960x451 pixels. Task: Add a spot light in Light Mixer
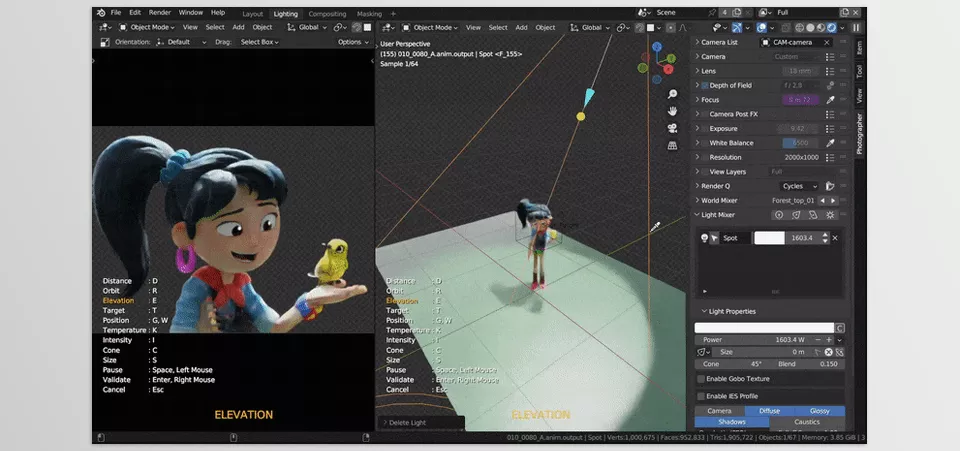pyautogui.click(x=796, y=215)
